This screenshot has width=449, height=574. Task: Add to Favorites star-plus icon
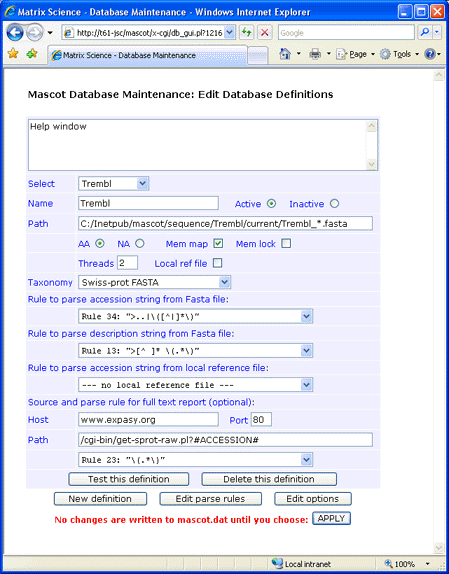[x=32, y=54]
